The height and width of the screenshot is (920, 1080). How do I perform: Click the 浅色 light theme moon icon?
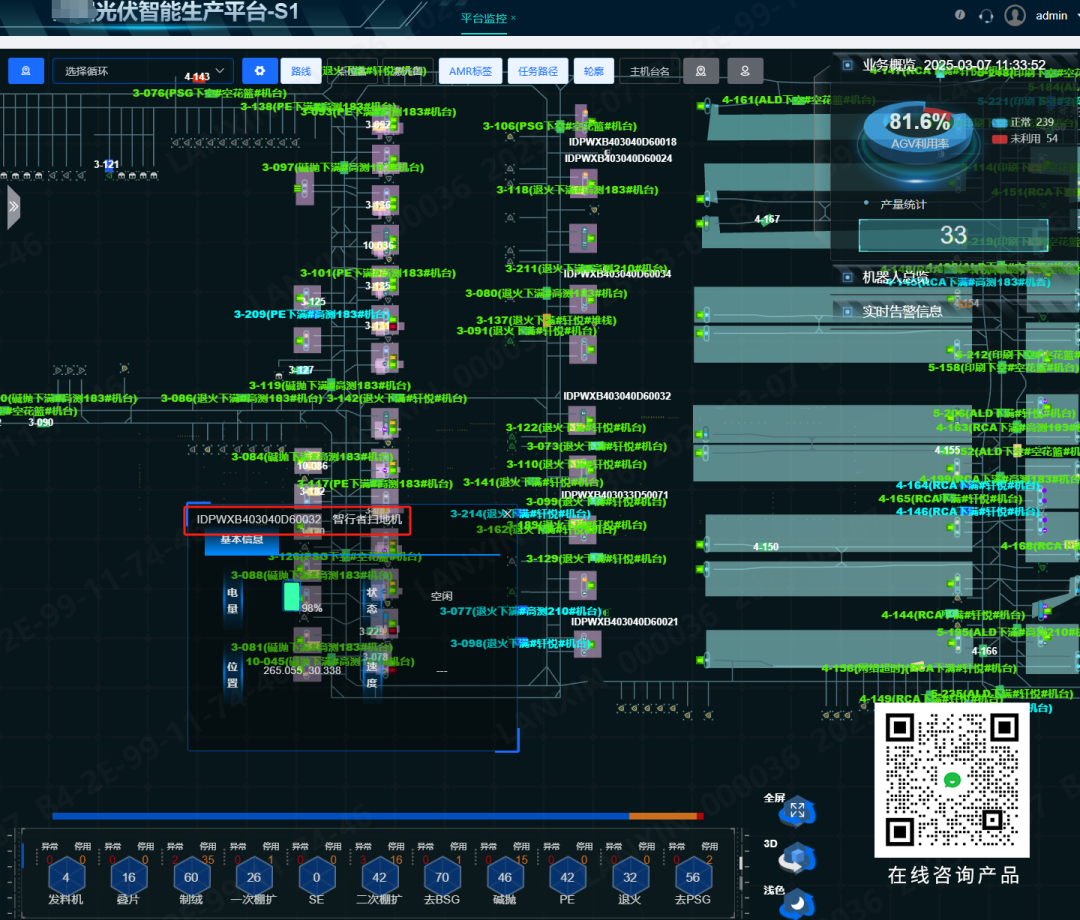pyautogui.click(x=797, y=902)
